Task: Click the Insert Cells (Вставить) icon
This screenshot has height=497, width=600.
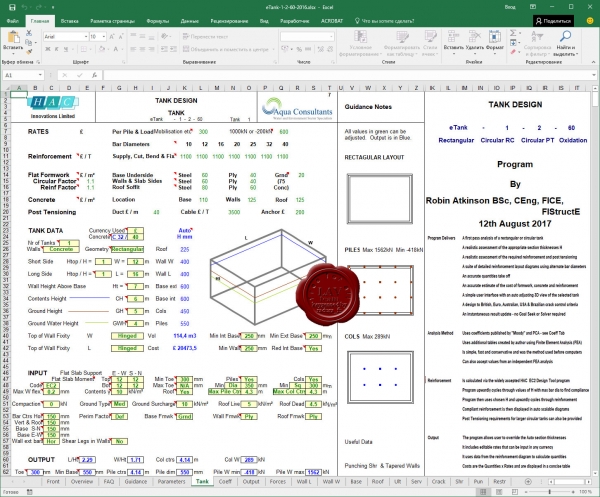Action: [x=453, y=37]
